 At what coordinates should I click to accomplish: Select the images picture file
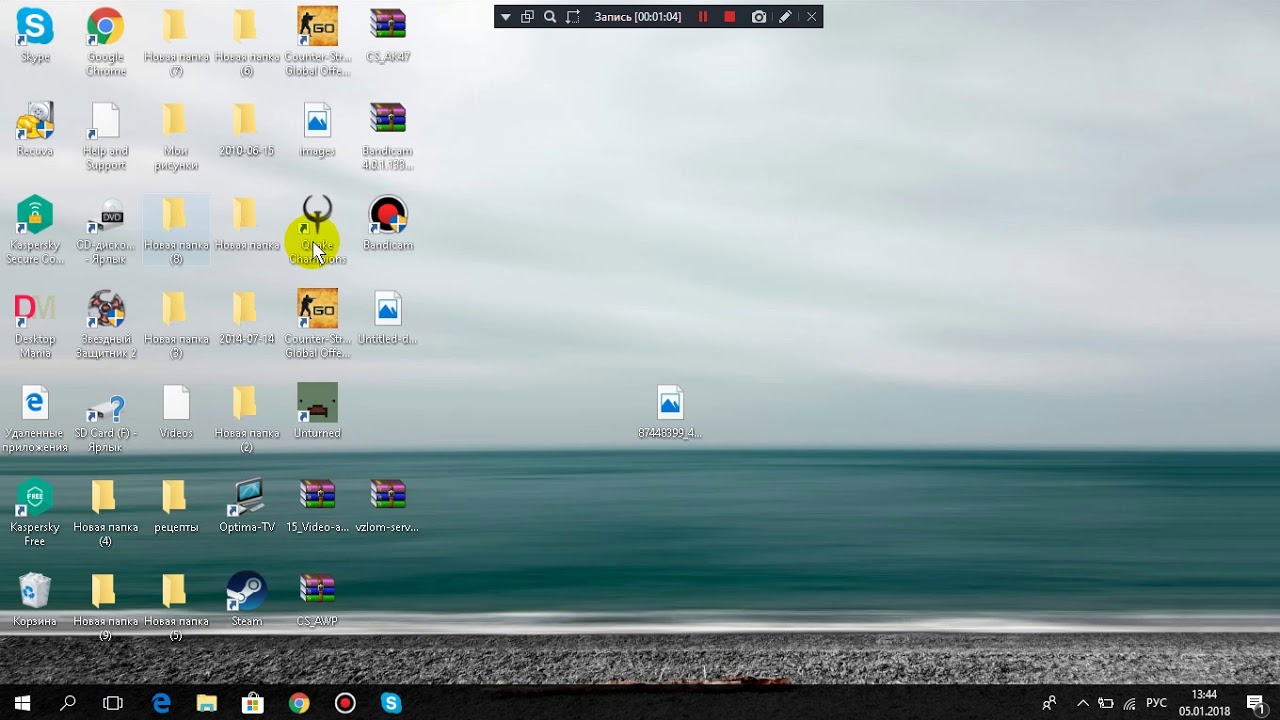pos(317,129)
